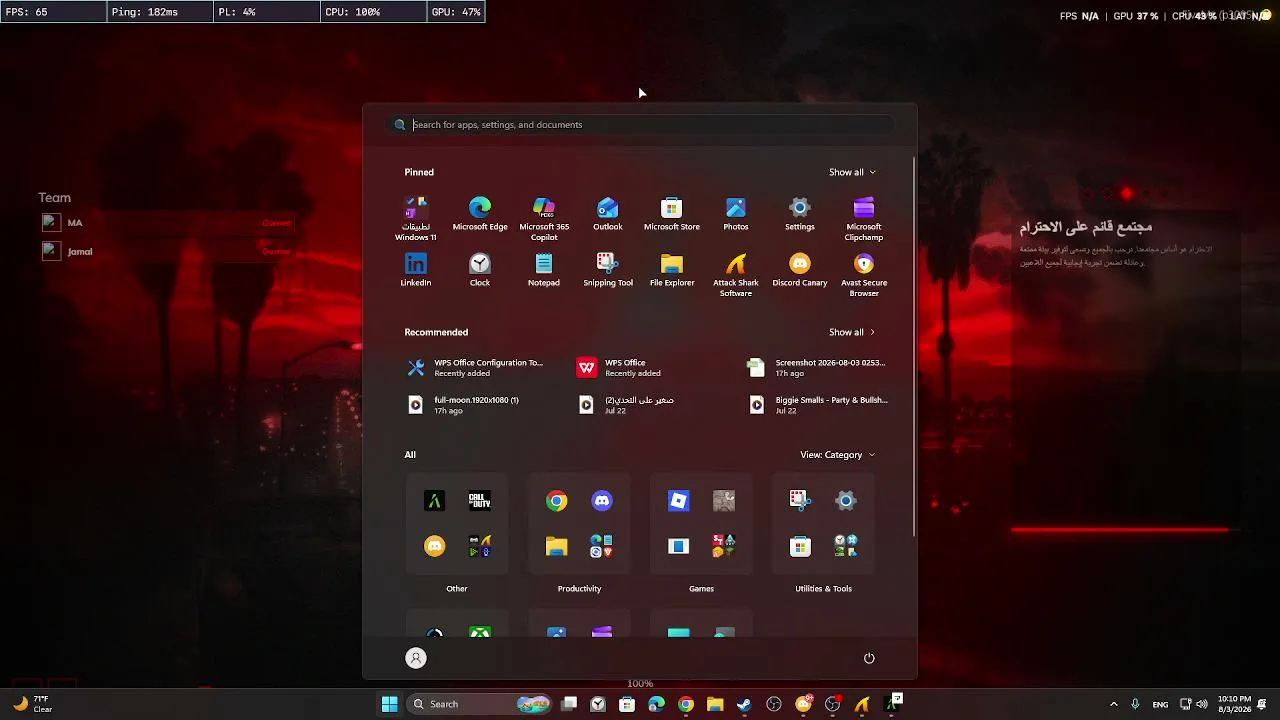Show all Recommended items
The image size is (1280, 720).
[852, 332]
